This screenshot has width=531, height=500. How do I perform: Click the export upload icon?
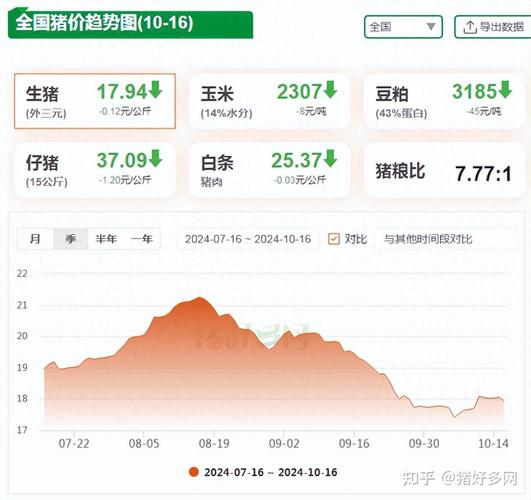coord(469,27)
